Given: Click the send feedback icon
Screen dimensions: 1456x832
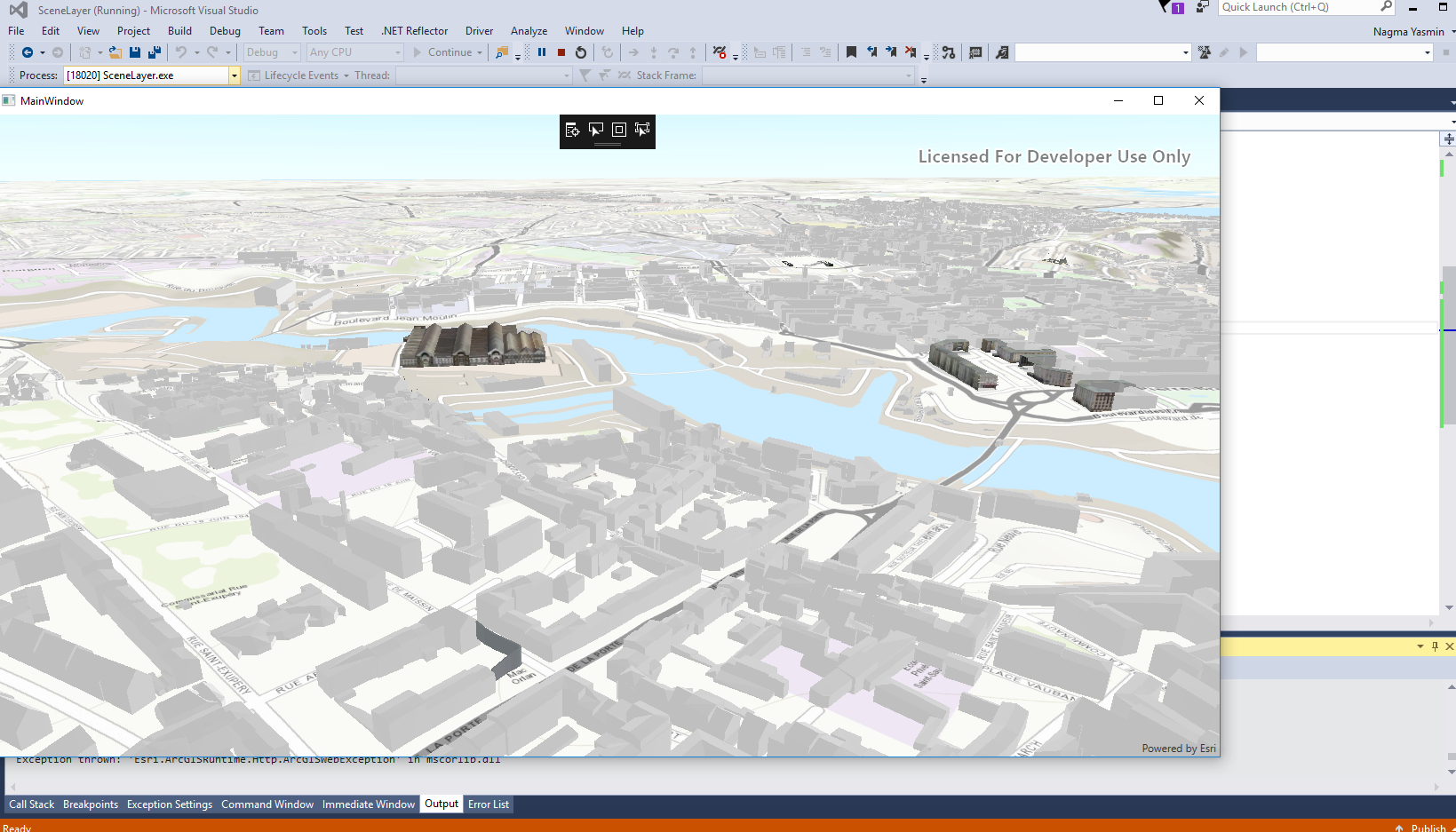Looking at the screenshot, I should pos(1203,7).
